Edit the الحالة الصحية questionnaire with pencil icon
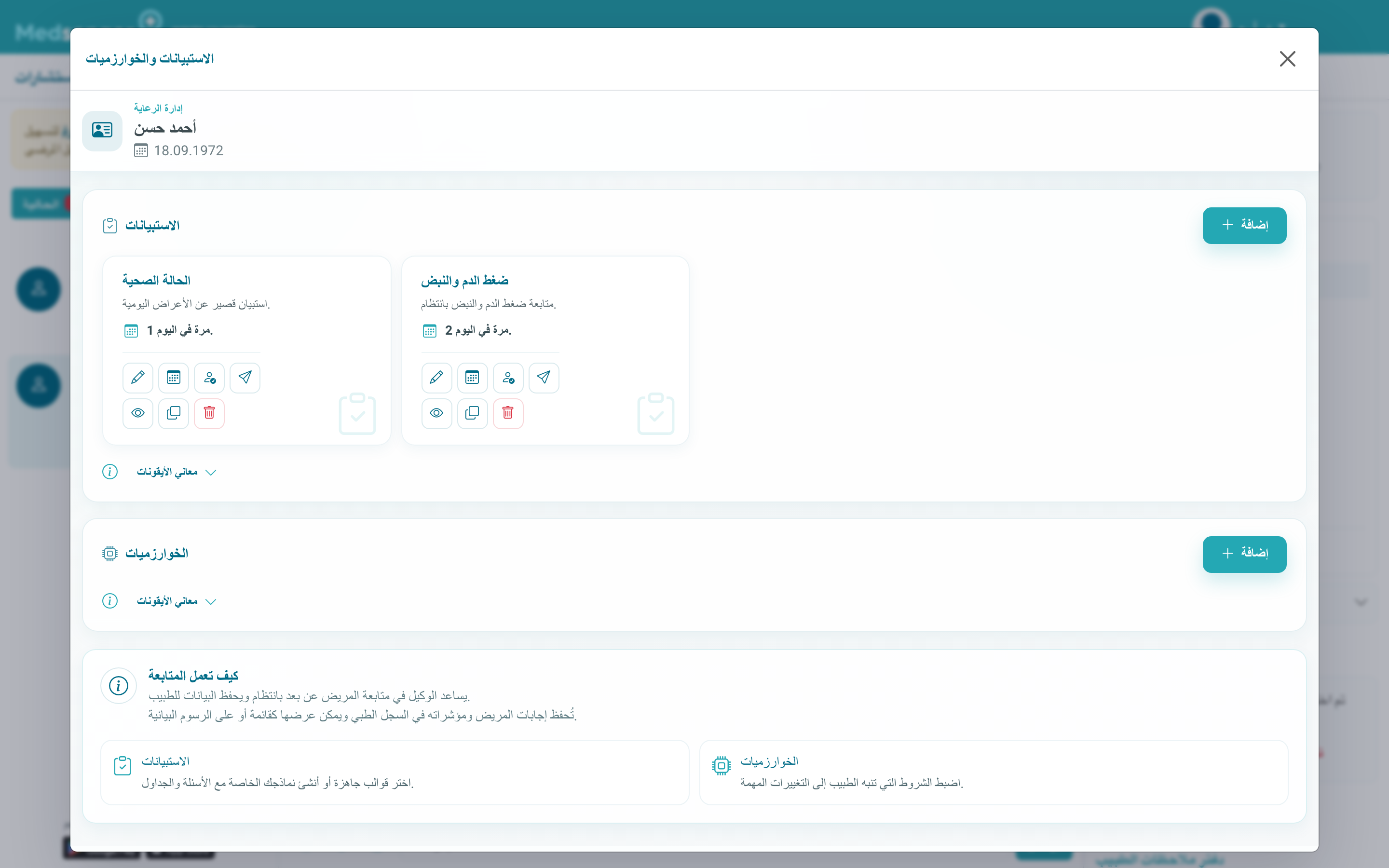1389x868 pixels. 138,377
